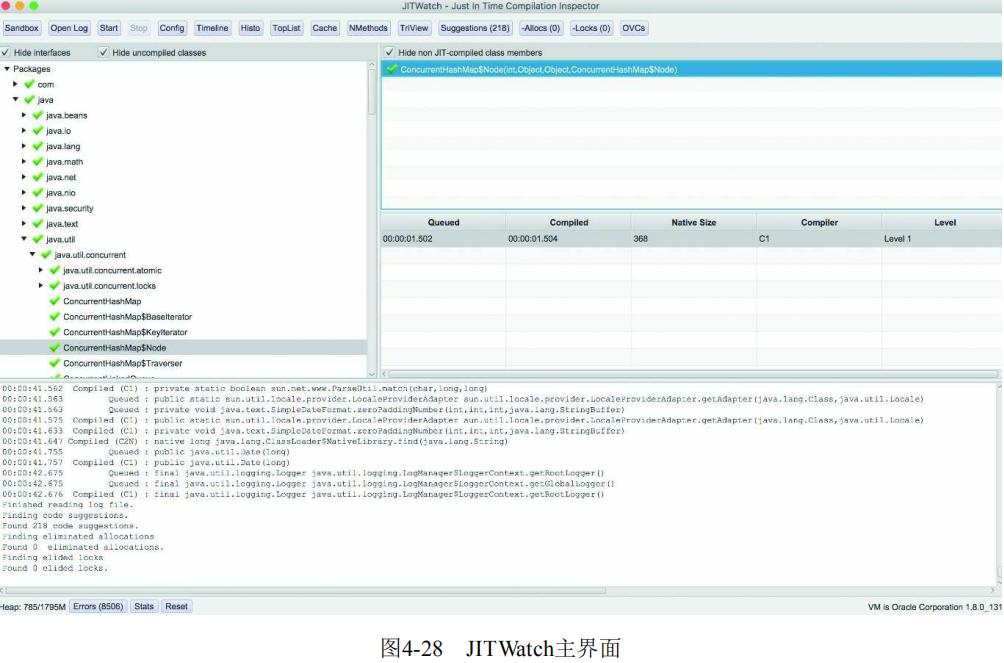
Task: Click the Reset button
Action: [x=175, y=606]
